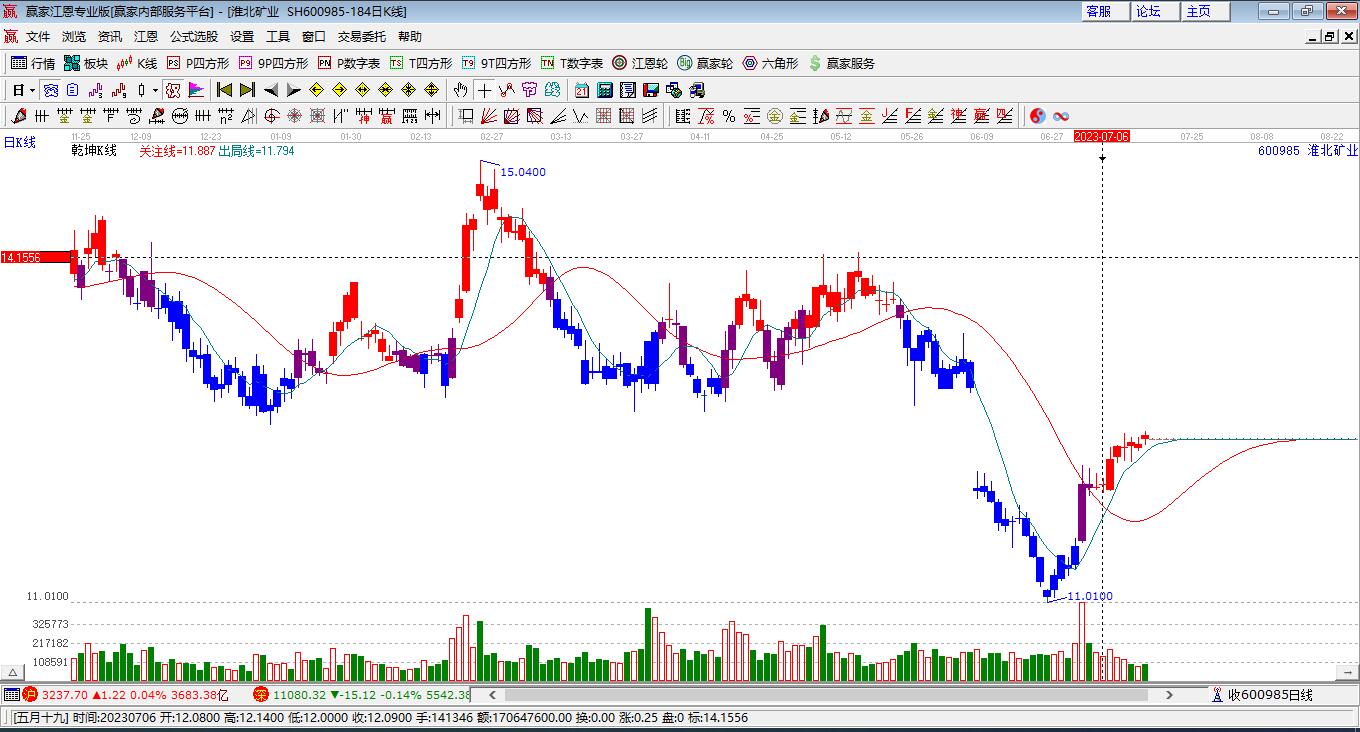Image resolution: width=1360 pixels, height=732 pixels.
Task: Click the infinity loop icon
Action: click(1061, 116)
